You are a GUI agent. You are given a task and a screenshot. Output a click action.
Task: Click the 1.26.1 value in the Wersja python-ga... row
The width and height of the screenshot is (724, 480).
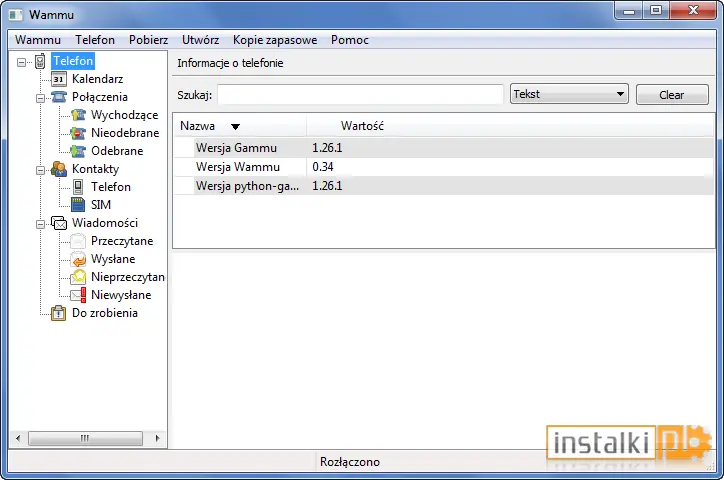[x=327, y=186]
